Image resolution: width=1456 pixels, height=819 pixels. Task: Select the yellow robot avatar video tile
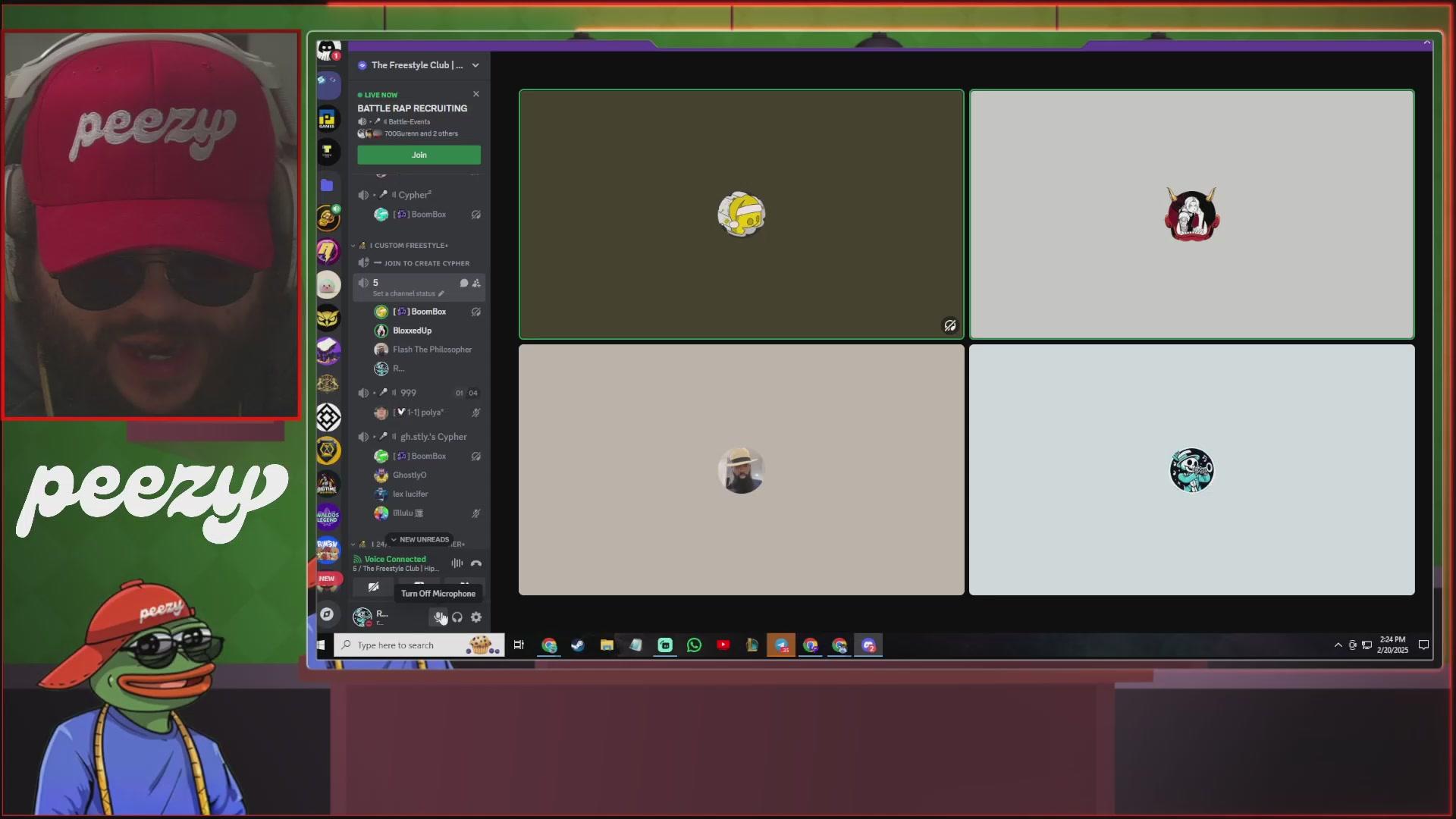click(741, 214)
